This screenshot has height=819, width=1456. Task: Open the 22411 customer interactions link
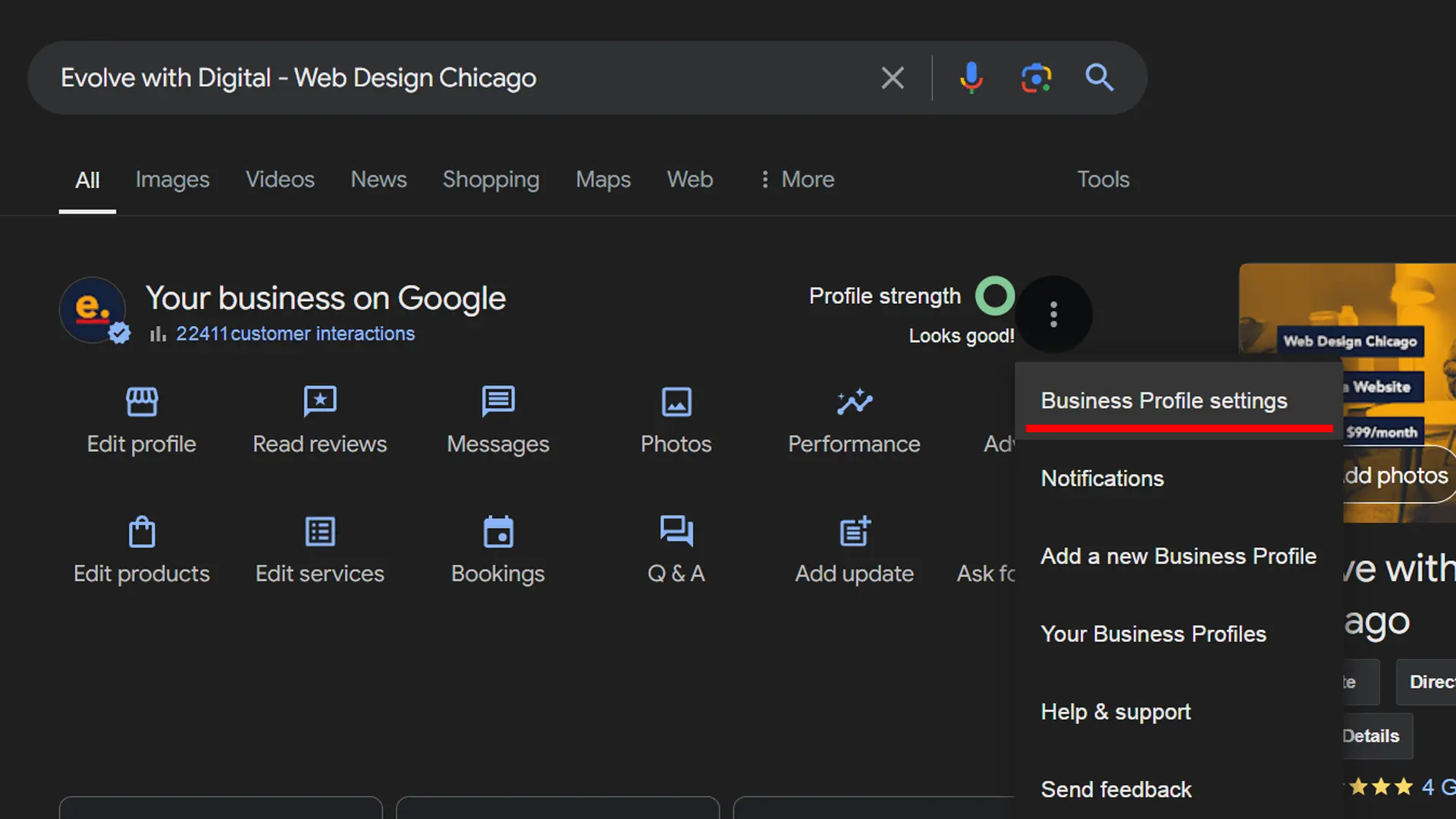click(295, 334)
